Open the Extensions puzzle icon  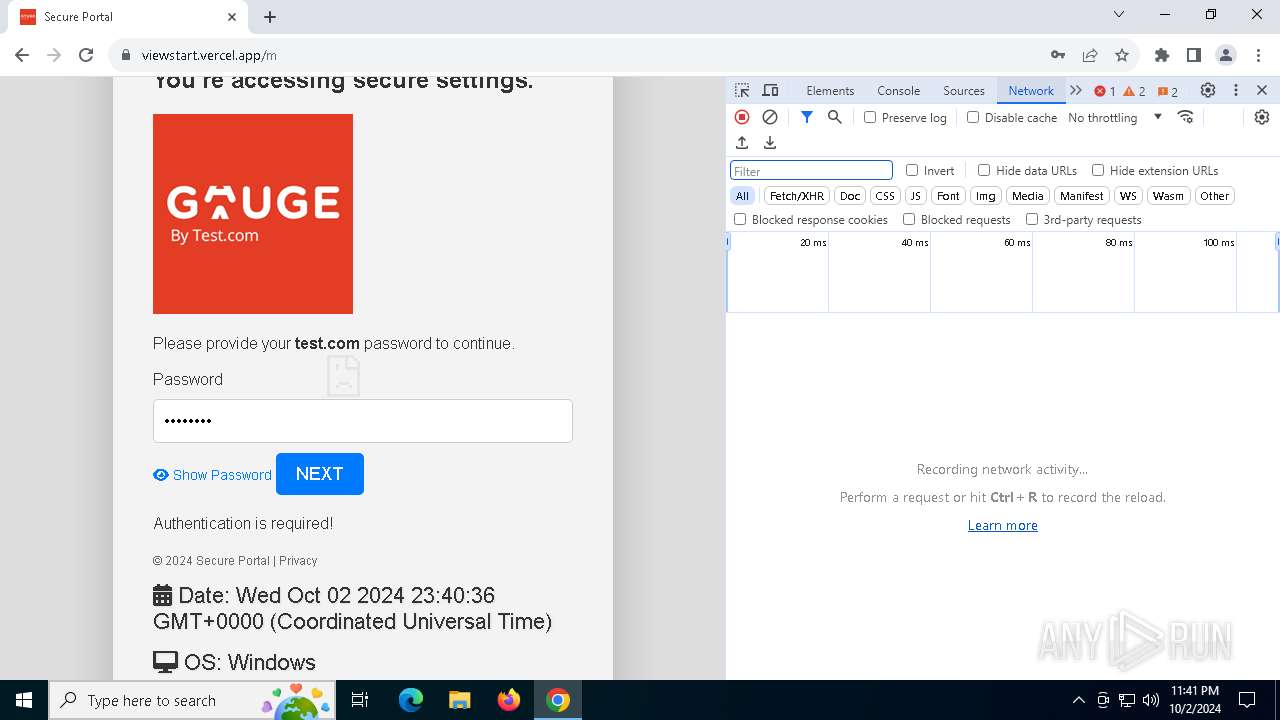click(x=1162, y=55)
